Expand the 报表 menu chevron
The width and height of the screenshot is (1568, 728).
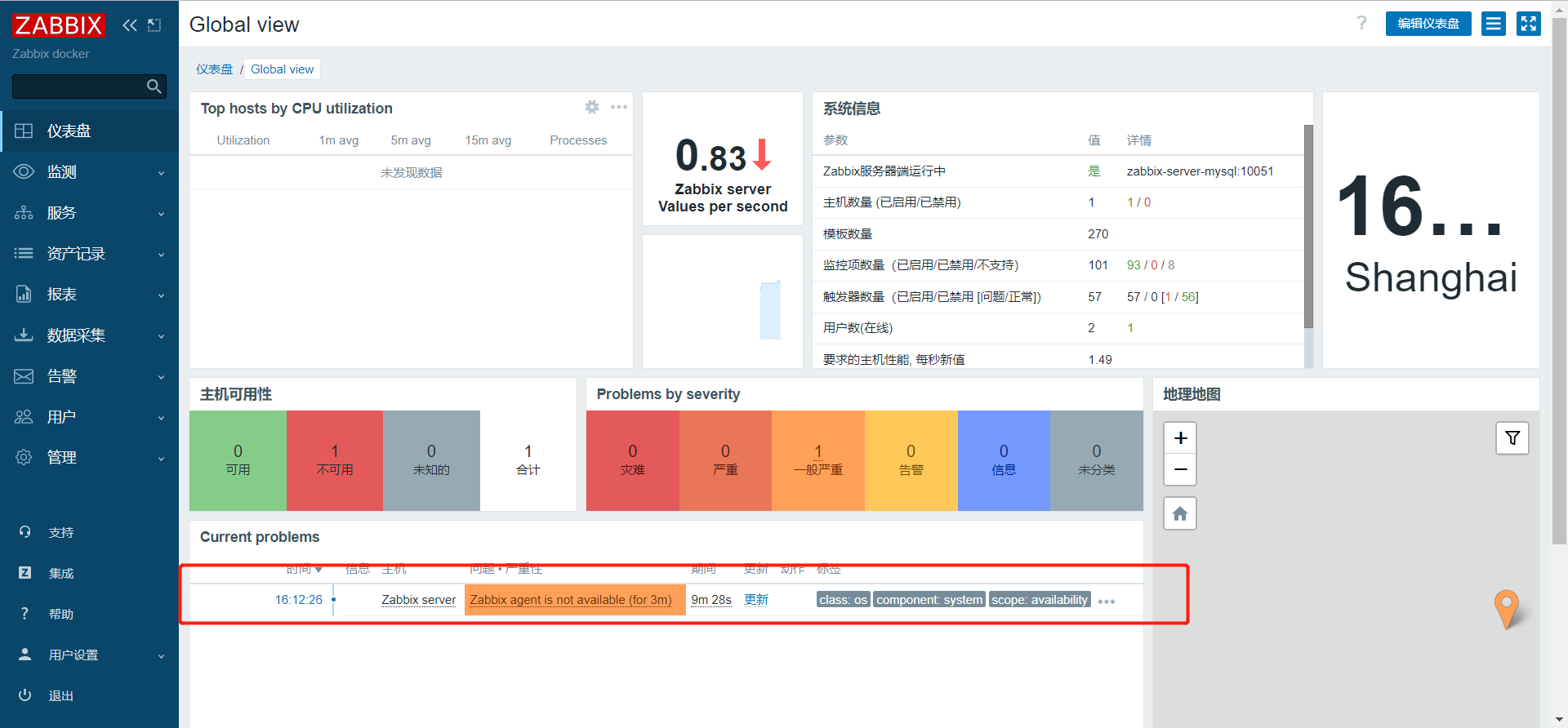click(161, 295)
